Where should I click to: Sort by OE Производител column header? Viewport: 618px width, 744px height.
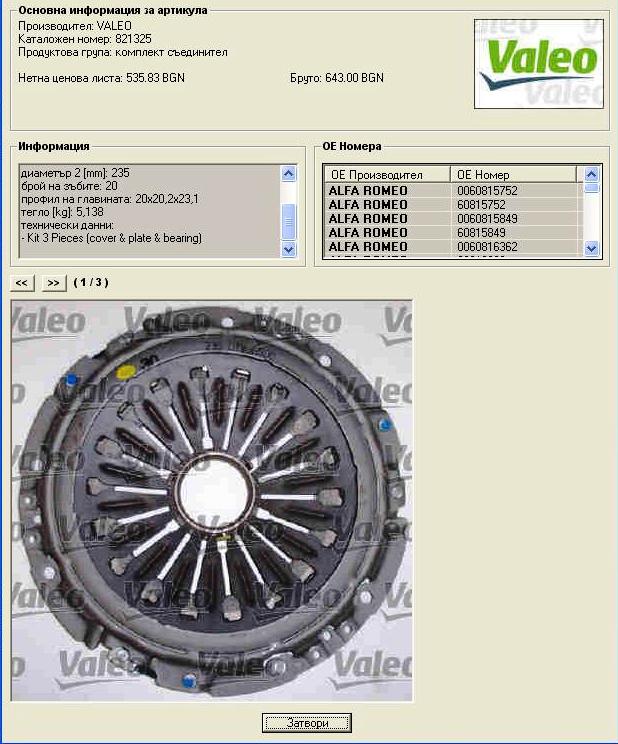[x=386, y=175]
